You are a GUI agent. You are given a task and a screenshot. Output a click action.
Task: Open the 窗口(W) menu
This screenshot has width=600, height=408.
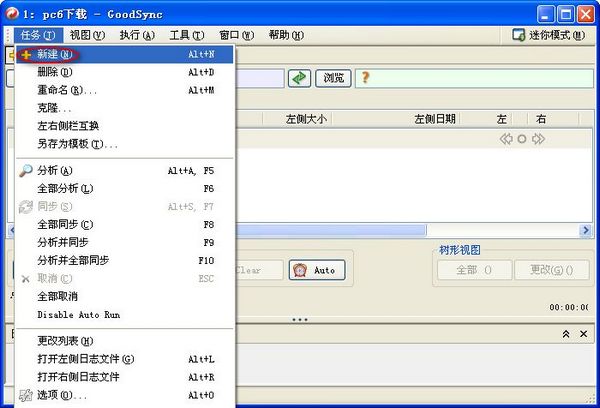pos(236,35)
